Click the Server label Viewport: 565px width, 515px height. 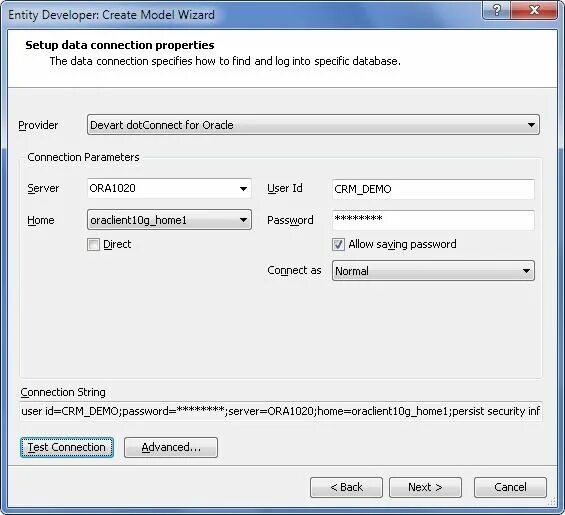click(x=43, y=188)
